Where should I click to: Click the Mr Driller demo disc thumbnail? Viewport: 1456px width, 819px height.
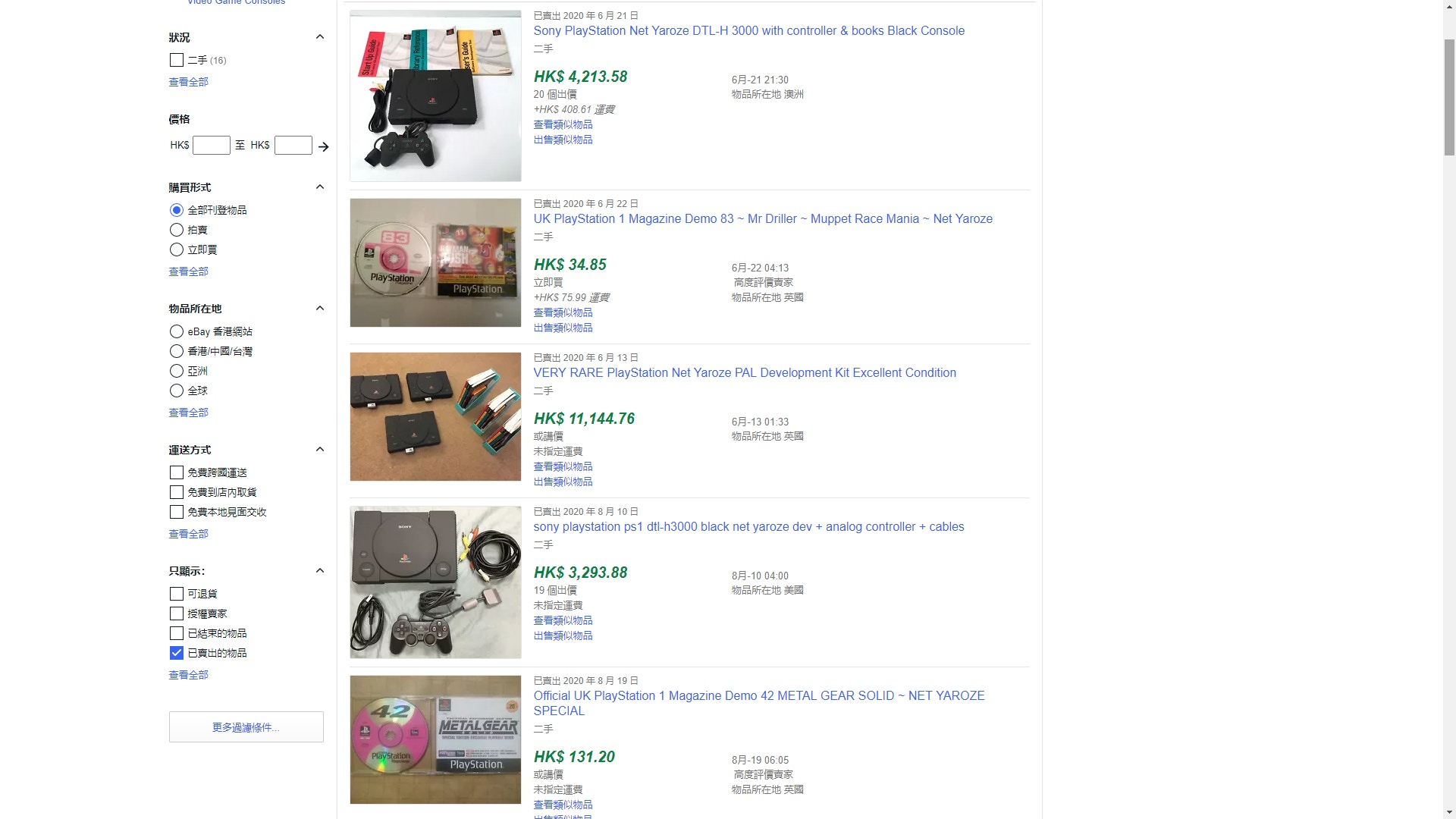[435, 262]
